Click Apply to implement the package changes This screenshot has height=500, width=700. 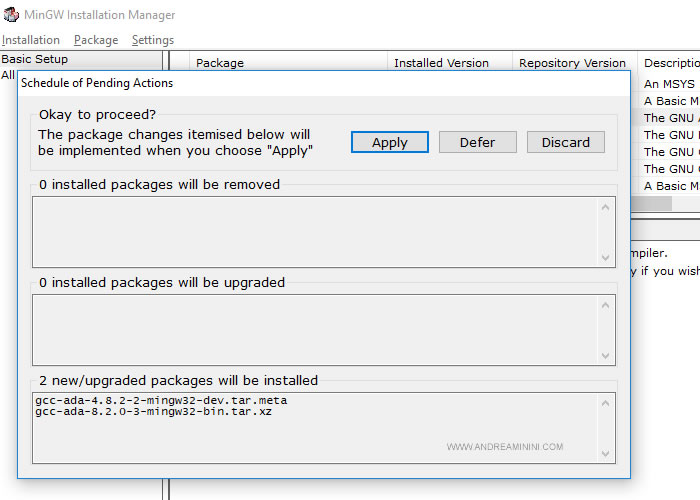[389, 142]
